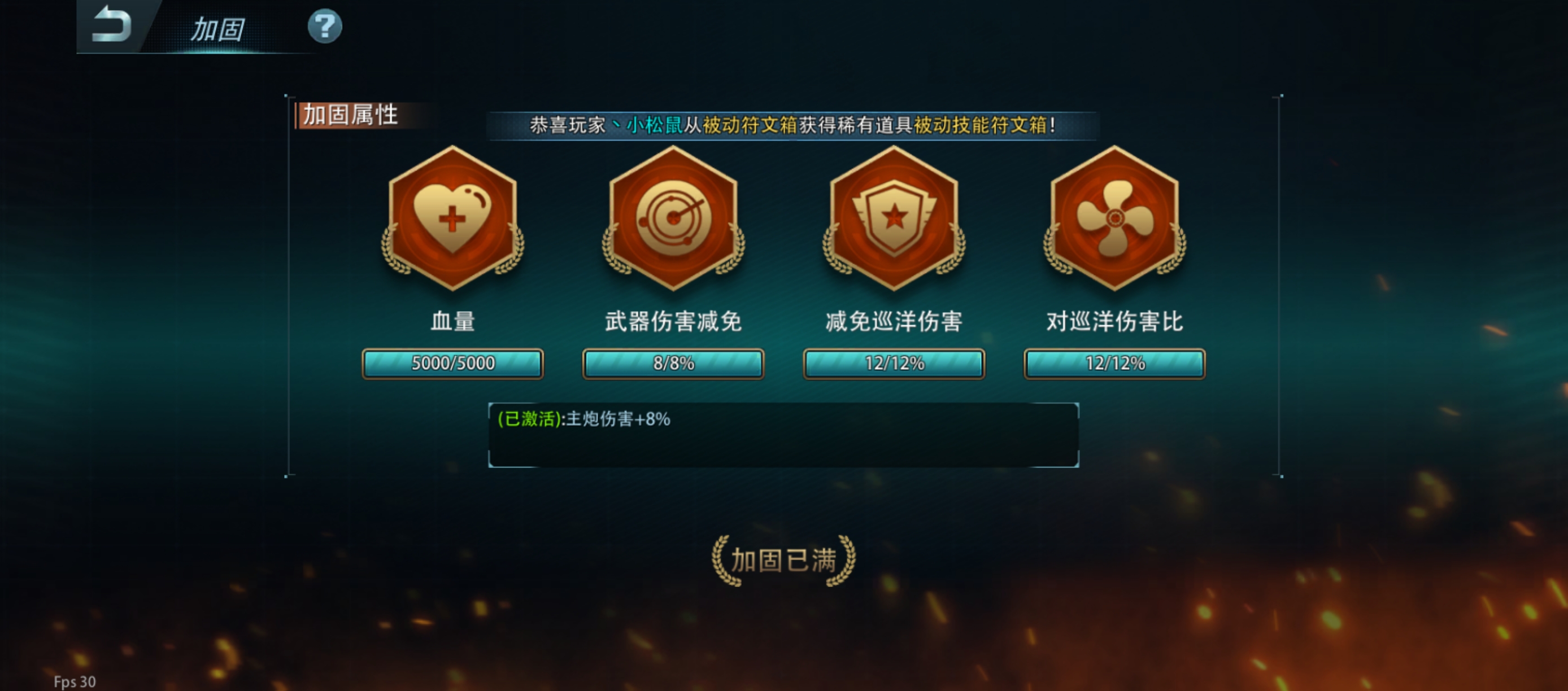Select the propeller cruiser damage badge
This screenshot has height=691, width=1568.
(x=1114, y=218)
